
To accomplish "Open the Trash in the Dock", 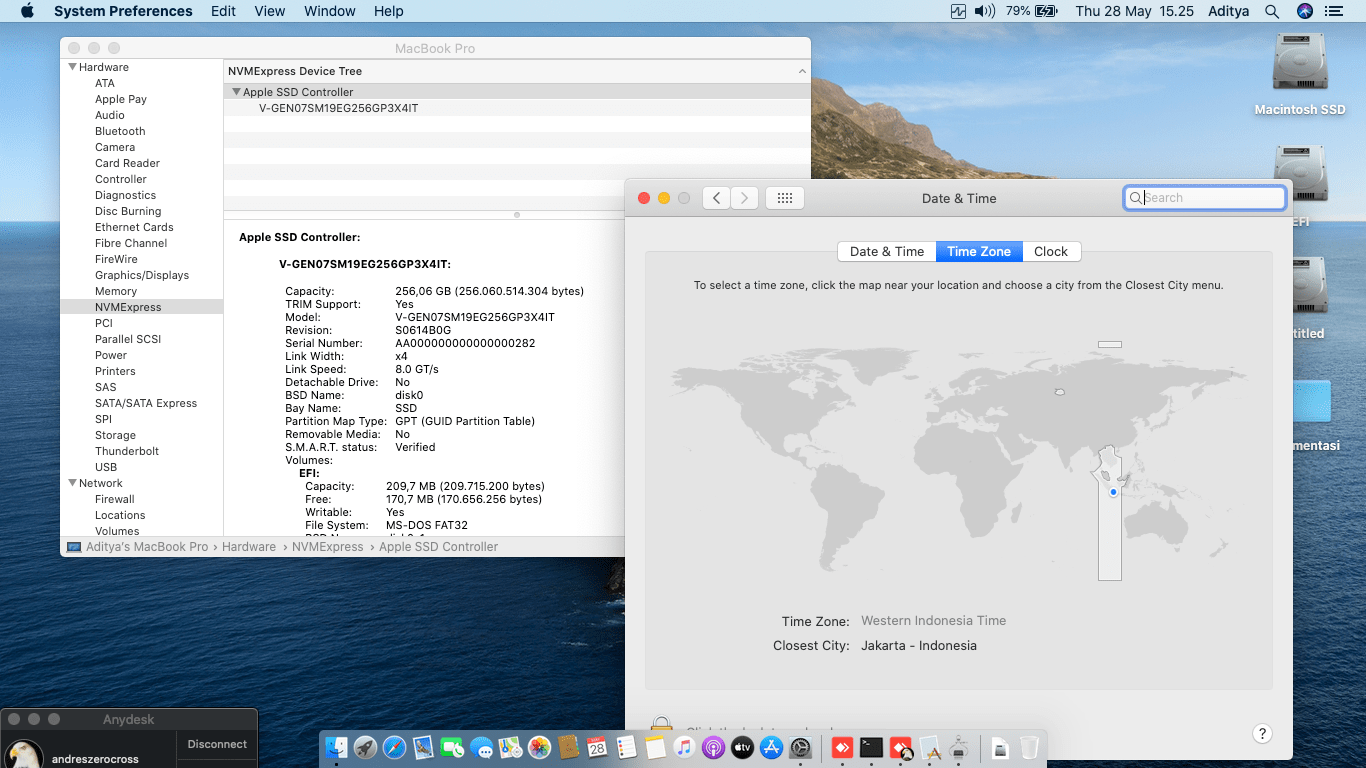I will pyautogui.click(x=1029, y=747).
